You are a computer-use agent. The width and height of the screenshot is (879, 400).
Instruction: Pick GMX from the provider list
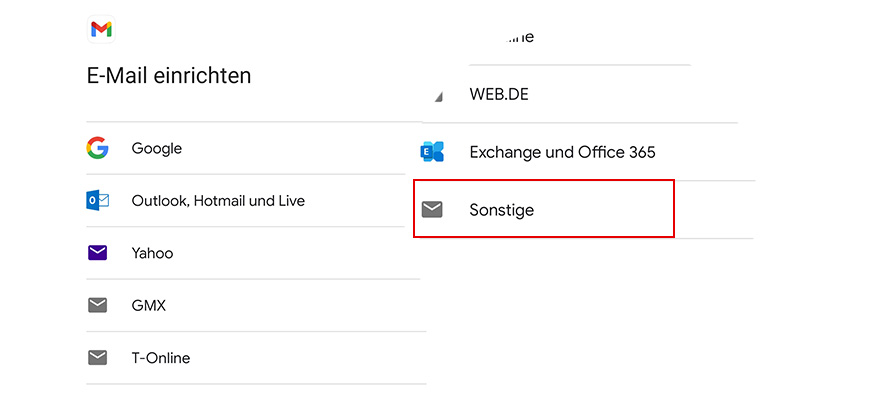(x=149, y=305)
